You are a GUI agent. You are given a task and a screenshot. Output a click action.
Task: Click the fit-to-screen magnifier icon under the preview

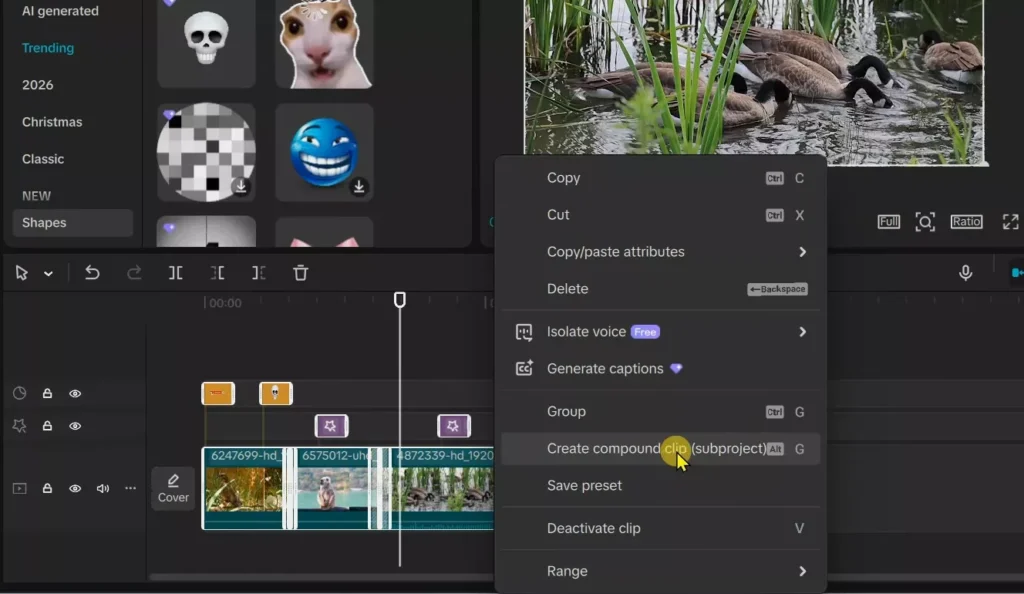click(x=925, y=221)
